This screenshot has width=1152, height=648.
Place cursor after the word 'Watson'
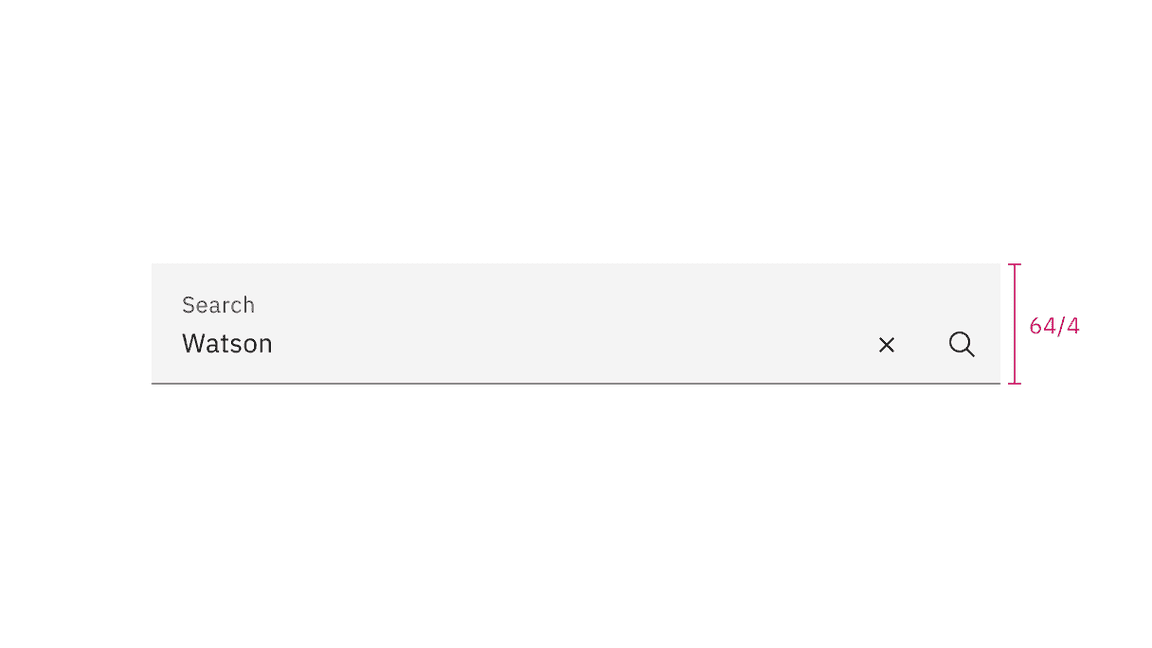pos(275,344)
